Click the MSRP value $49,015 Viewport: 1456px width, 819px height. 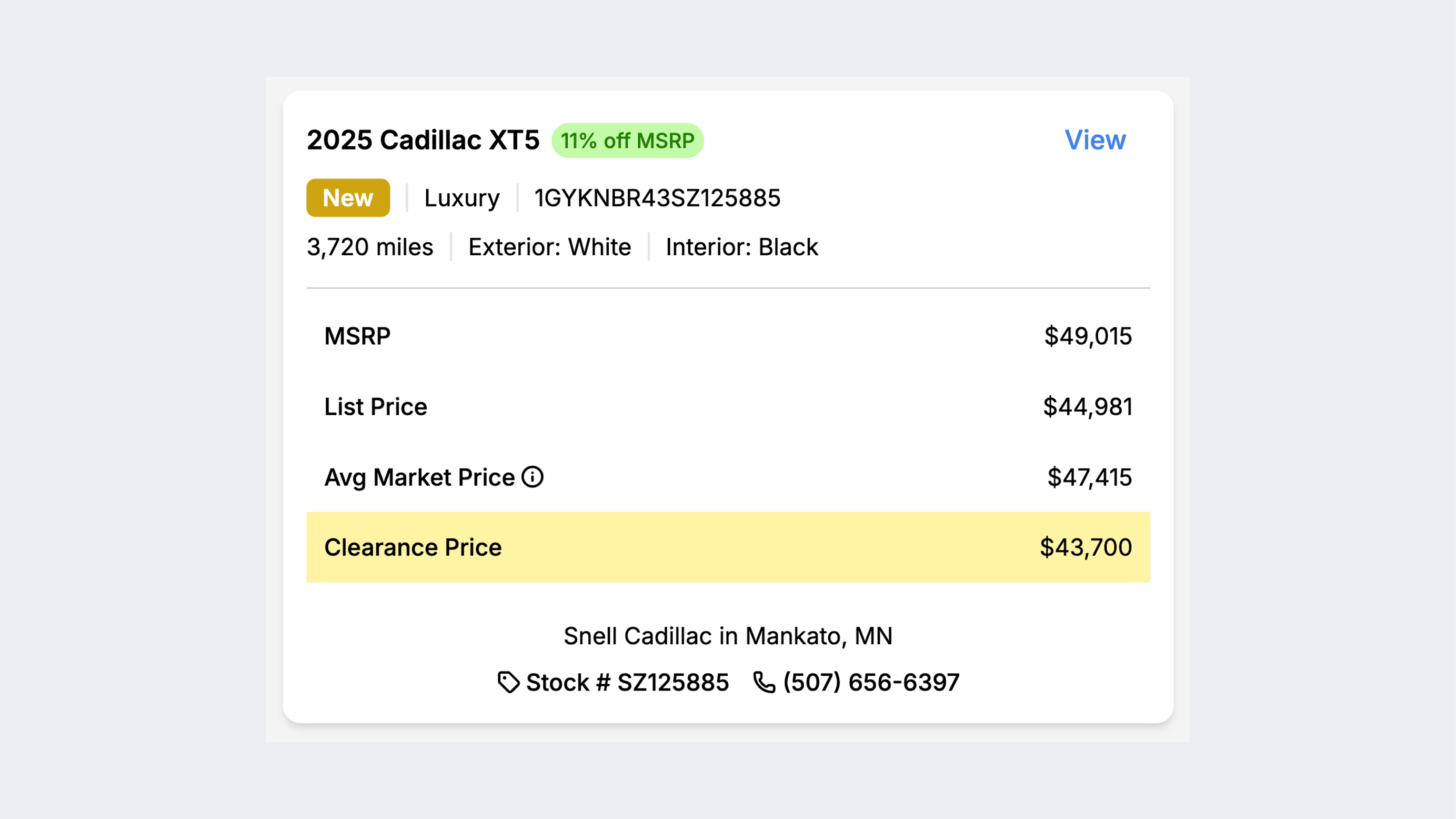1088,336
